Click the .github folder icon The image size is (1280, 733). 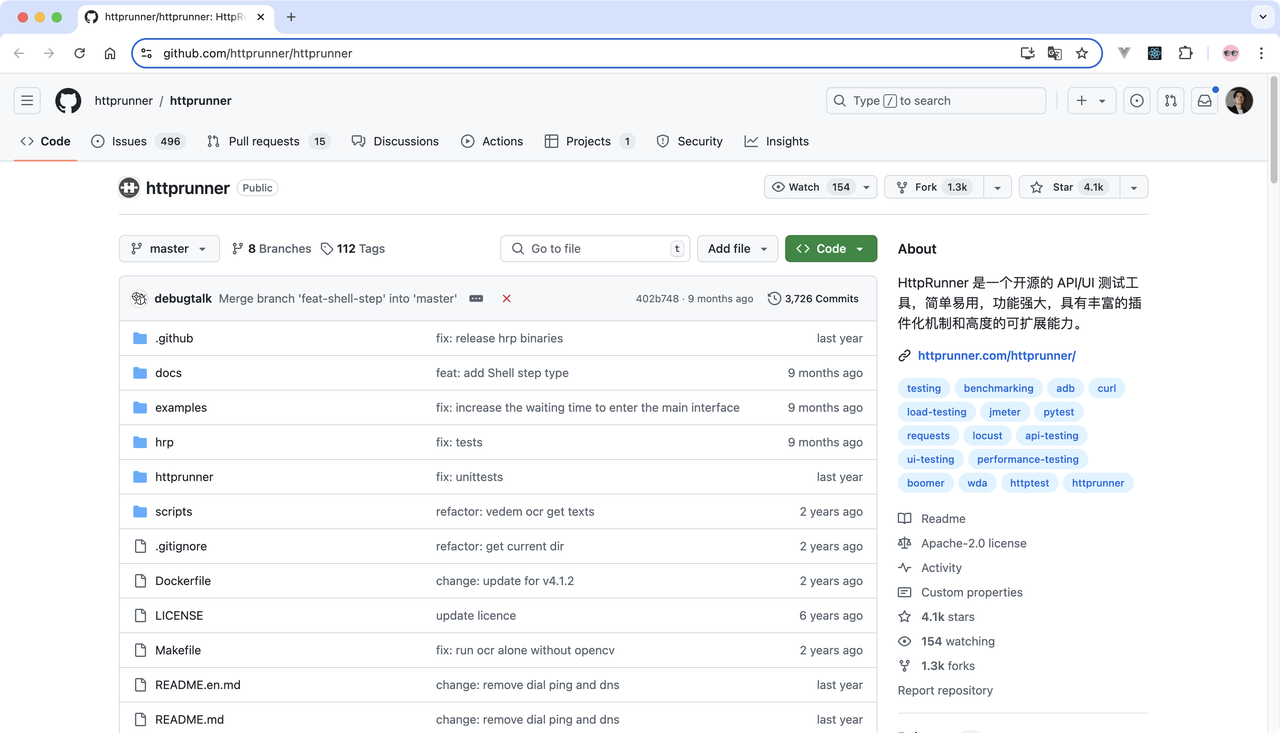[140, 338]
